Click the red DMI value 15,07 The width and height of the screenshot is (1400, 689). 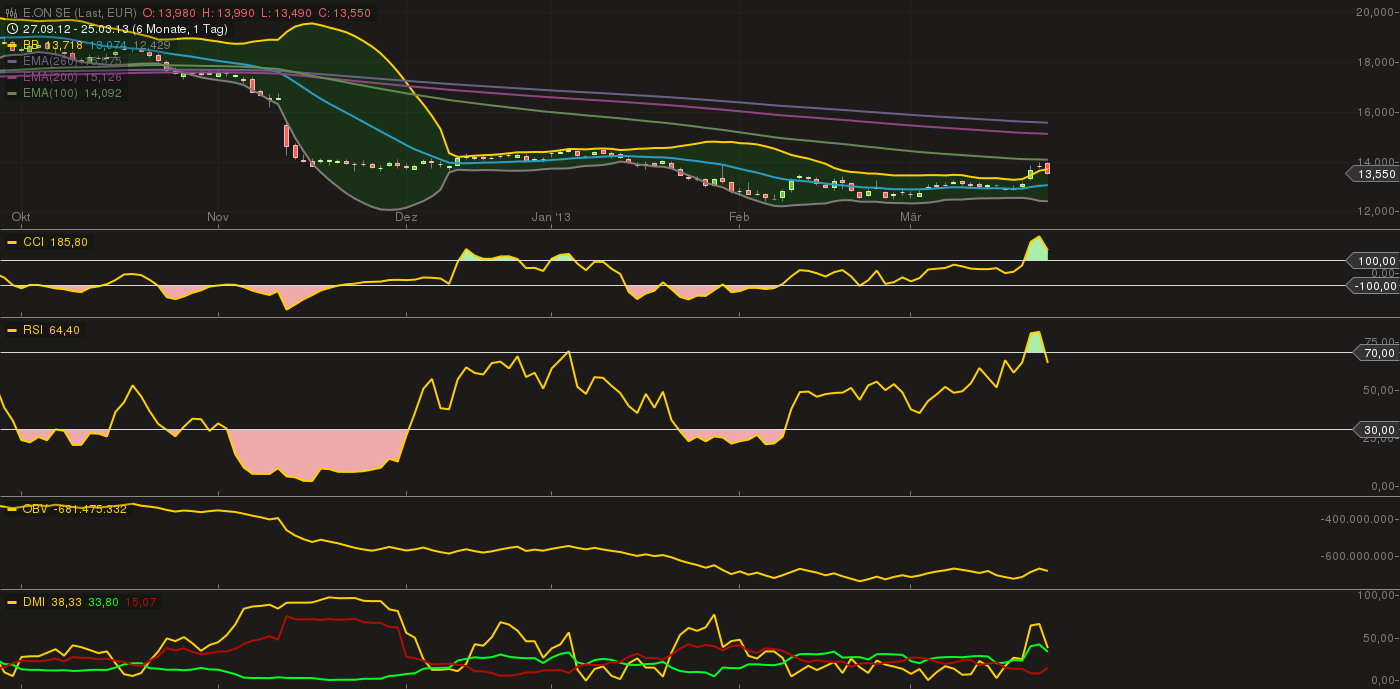click(x=141, y=602)
